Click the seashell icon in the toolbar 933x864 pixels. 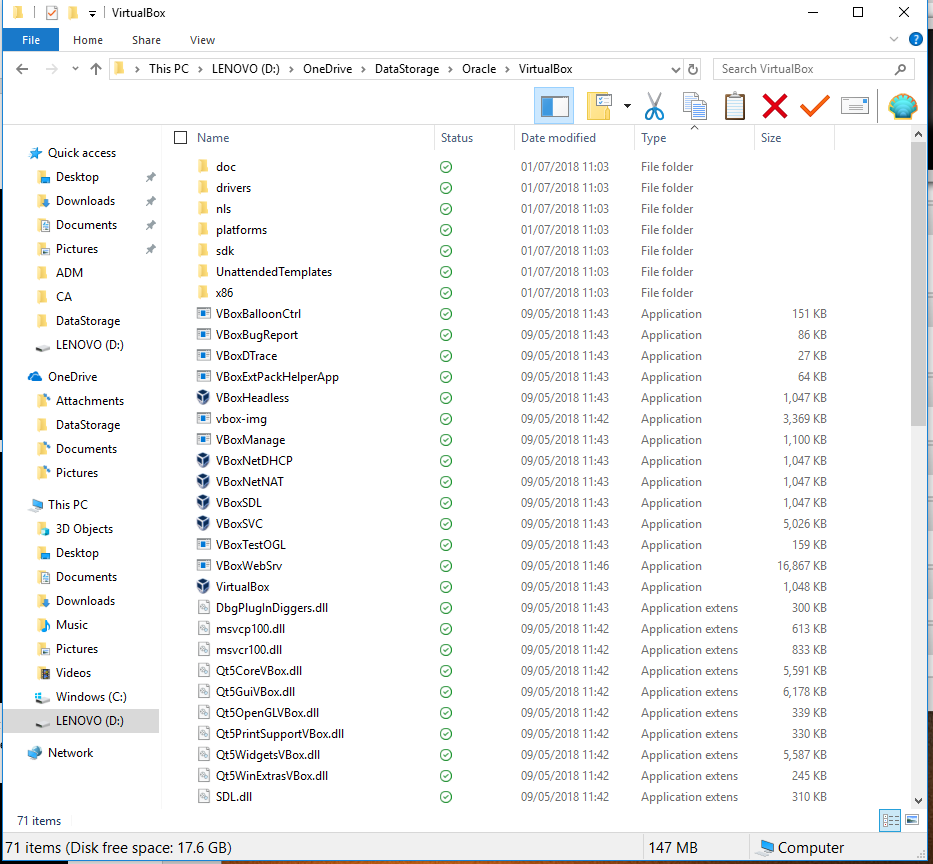902,105
